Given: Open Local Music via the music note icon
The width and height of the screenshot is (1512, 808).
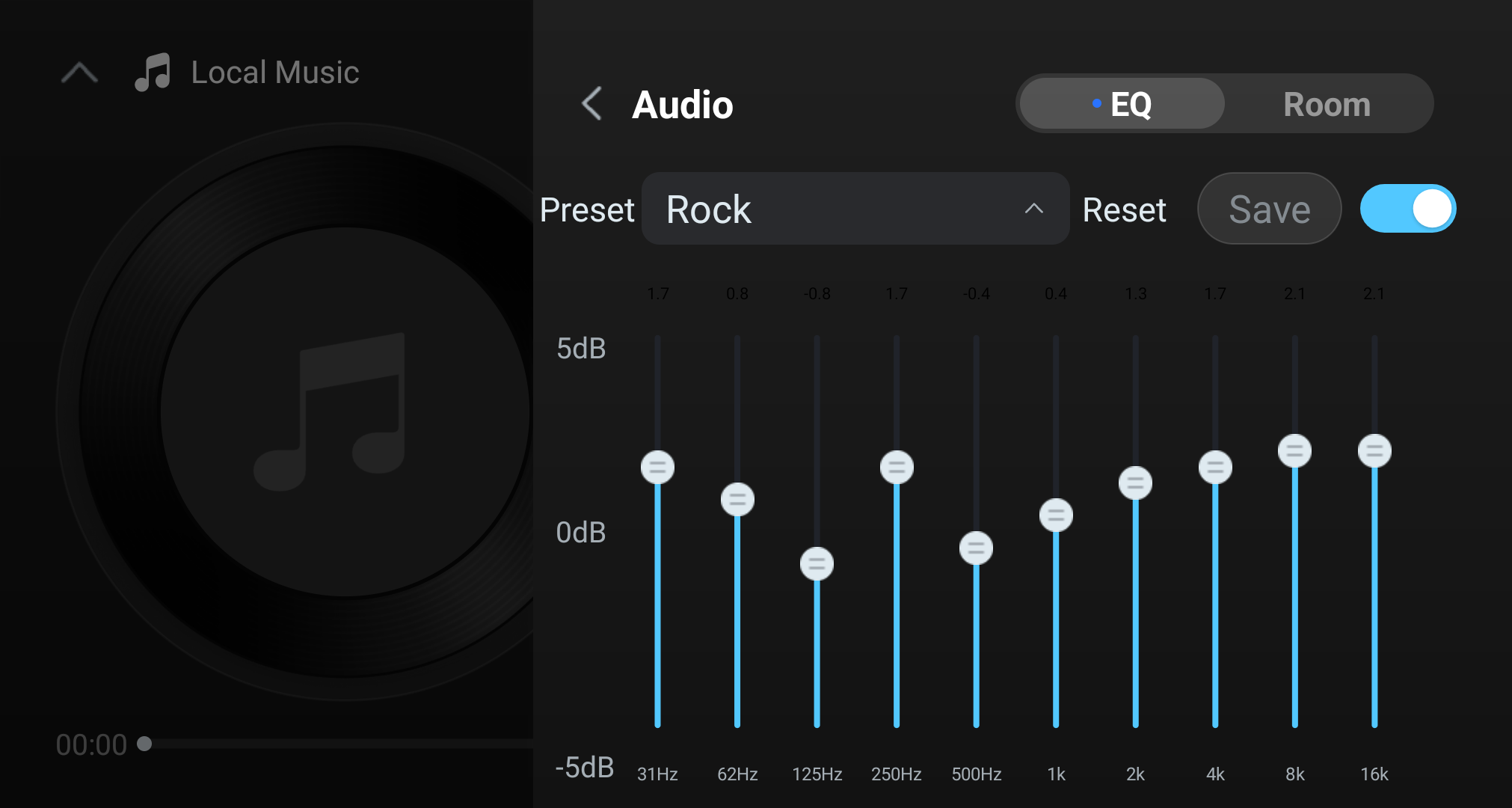Looking at the screenshot, I should click(x=153, y=73).
